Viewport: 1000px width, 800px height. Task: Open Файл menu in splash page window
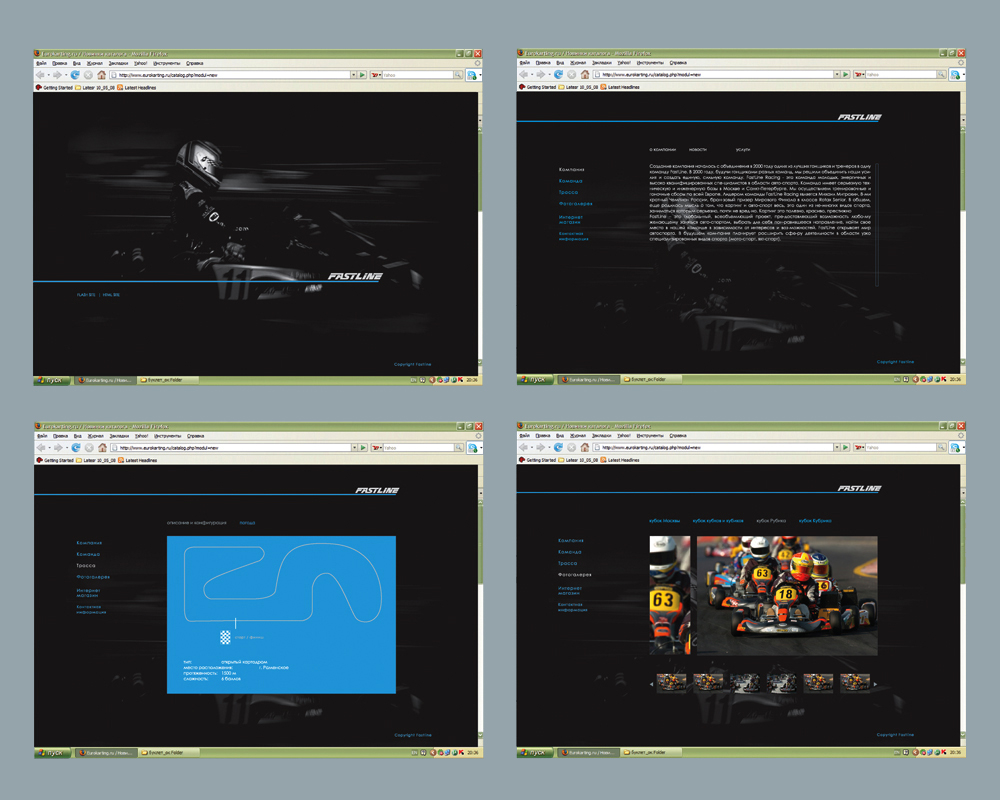click(x=41, y=63)
